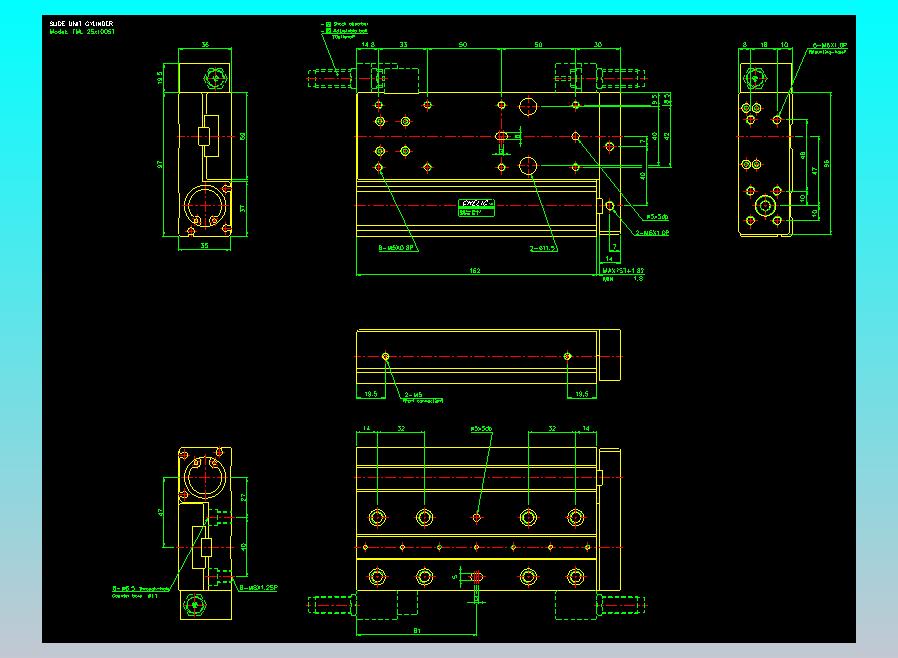Select the '30' dimension above the main view
Image resolution: width=898 pixels, height=658 pixels.
[x=598, y=44]
